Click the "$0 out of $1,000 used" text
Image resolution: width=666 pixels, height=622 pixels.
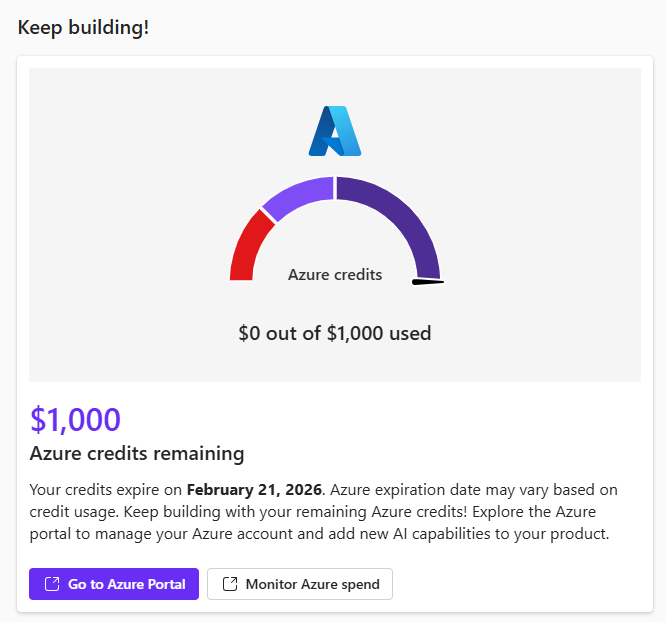coord(335,333)
